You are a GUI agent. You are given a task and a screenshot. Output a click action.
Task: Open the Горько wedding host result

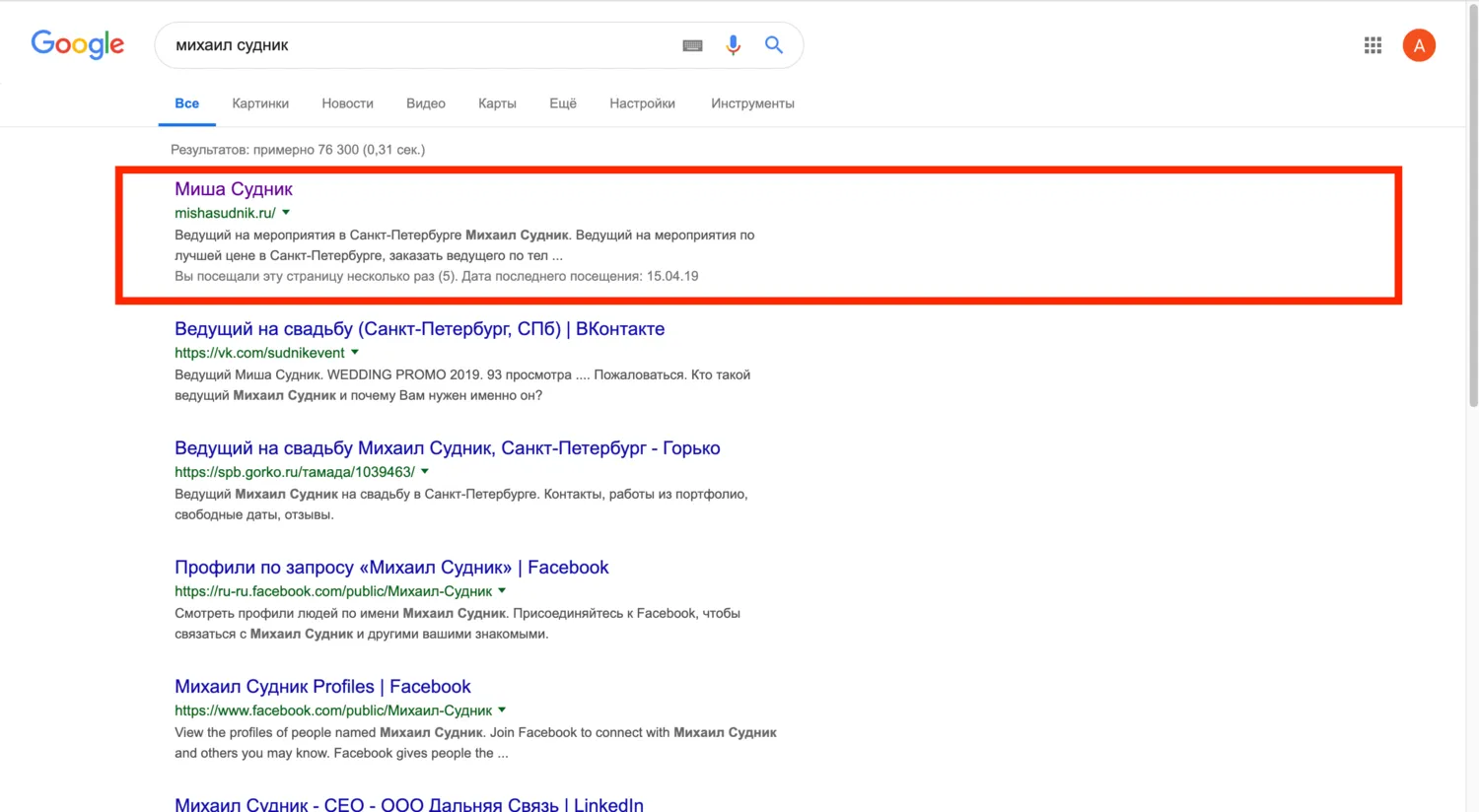447,448
